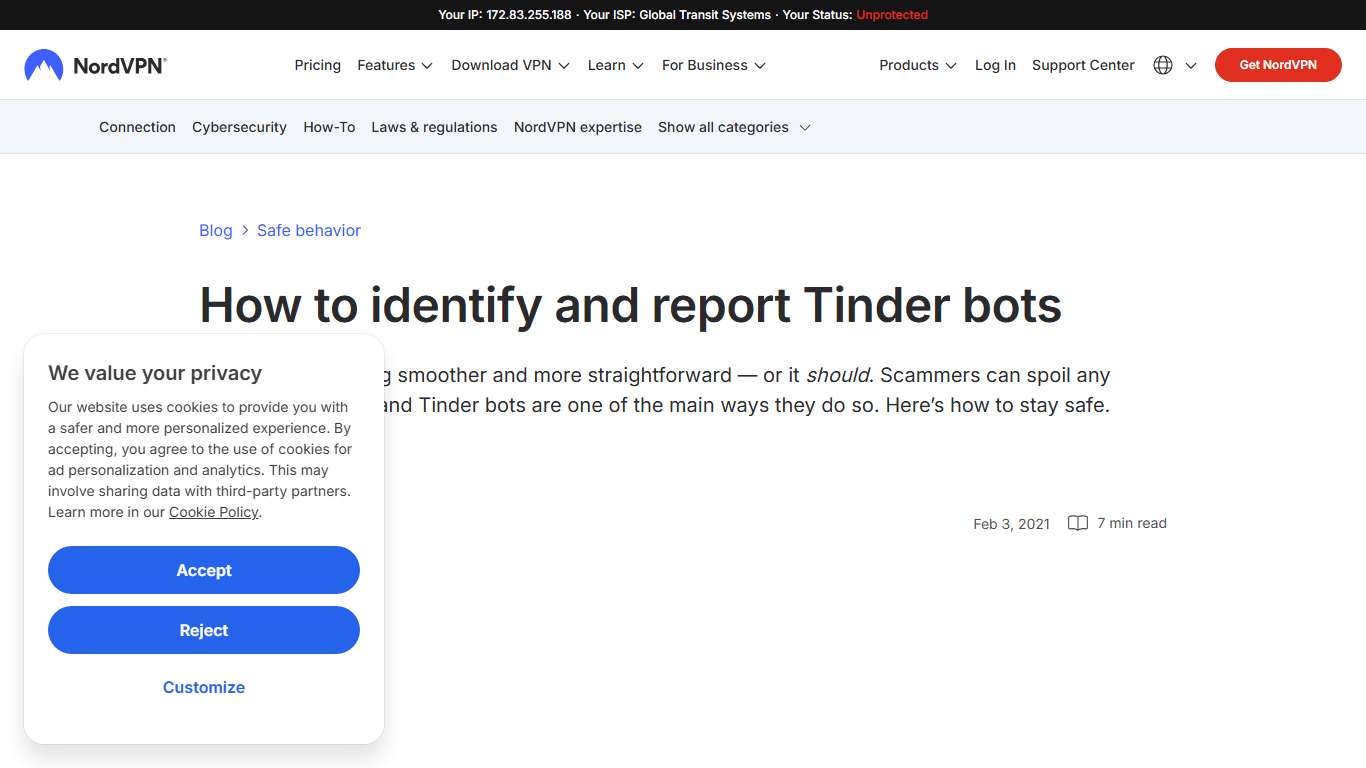Navigate to the Blog breadcrumb
Viewport: 1366px width, 768px height.
215,230
